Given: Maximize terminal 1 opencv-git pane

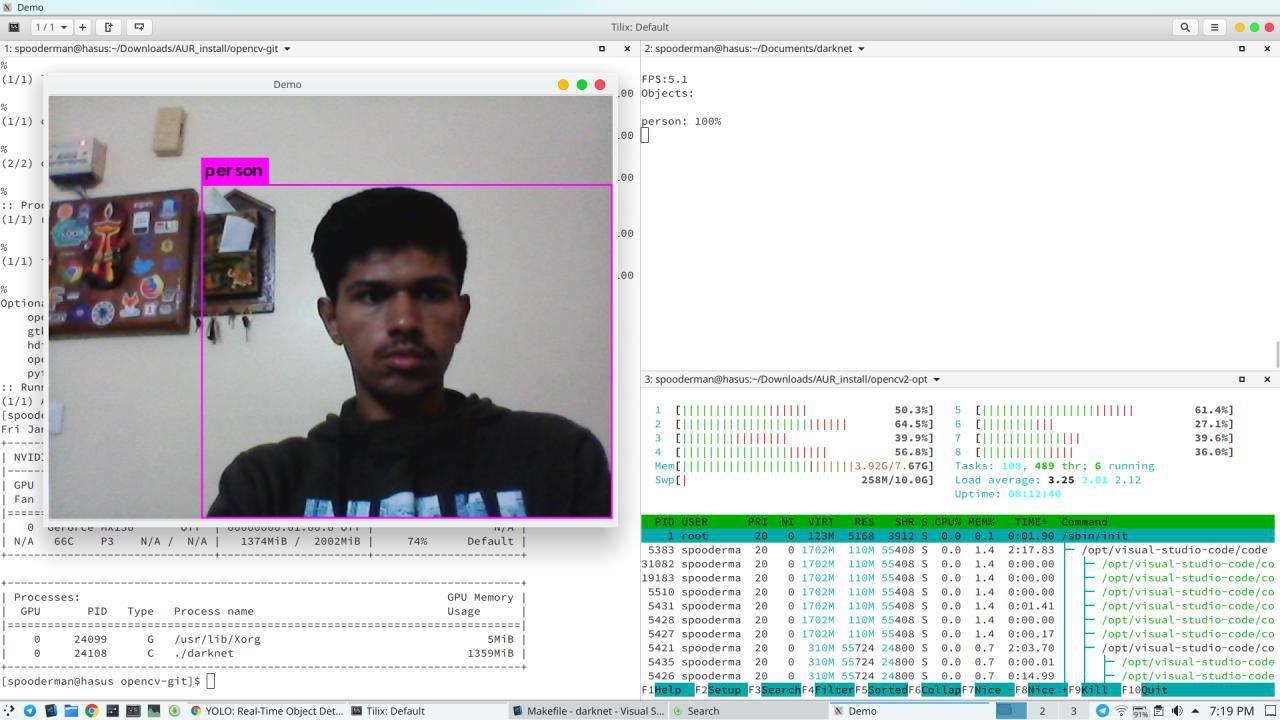Looking at the screenshot, I should point(602,48).
